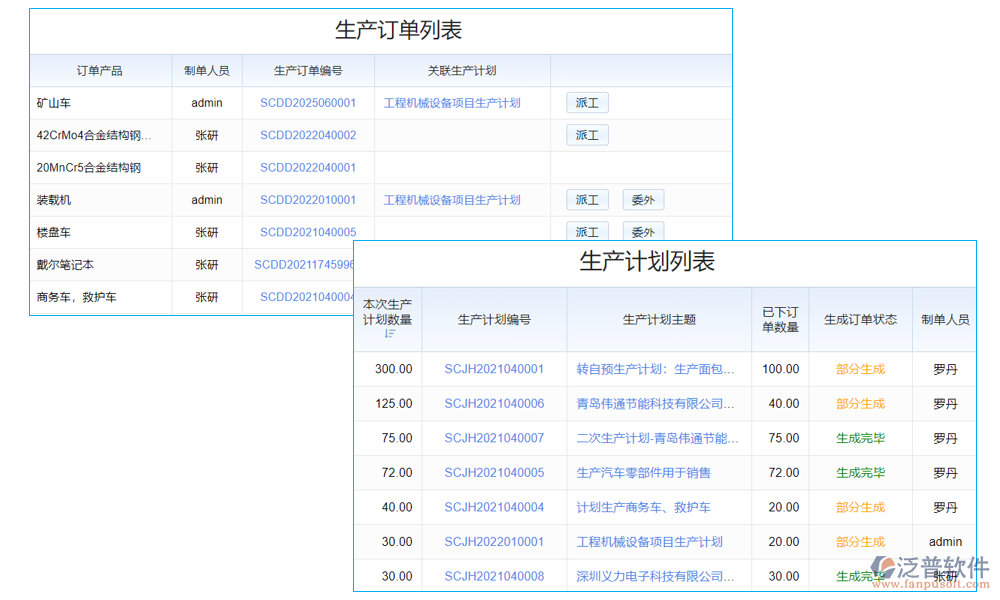Open the 计划生产商务车、救护车 plan topic

point(643,507)
